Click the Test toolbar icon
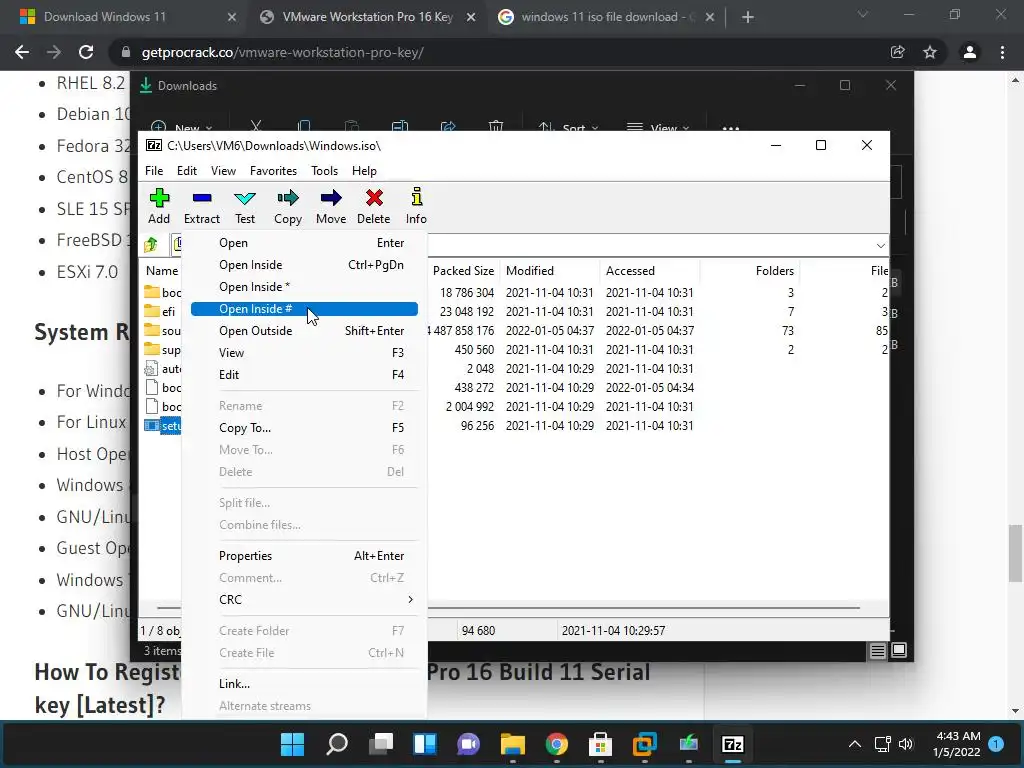 (x=245, y=206)
